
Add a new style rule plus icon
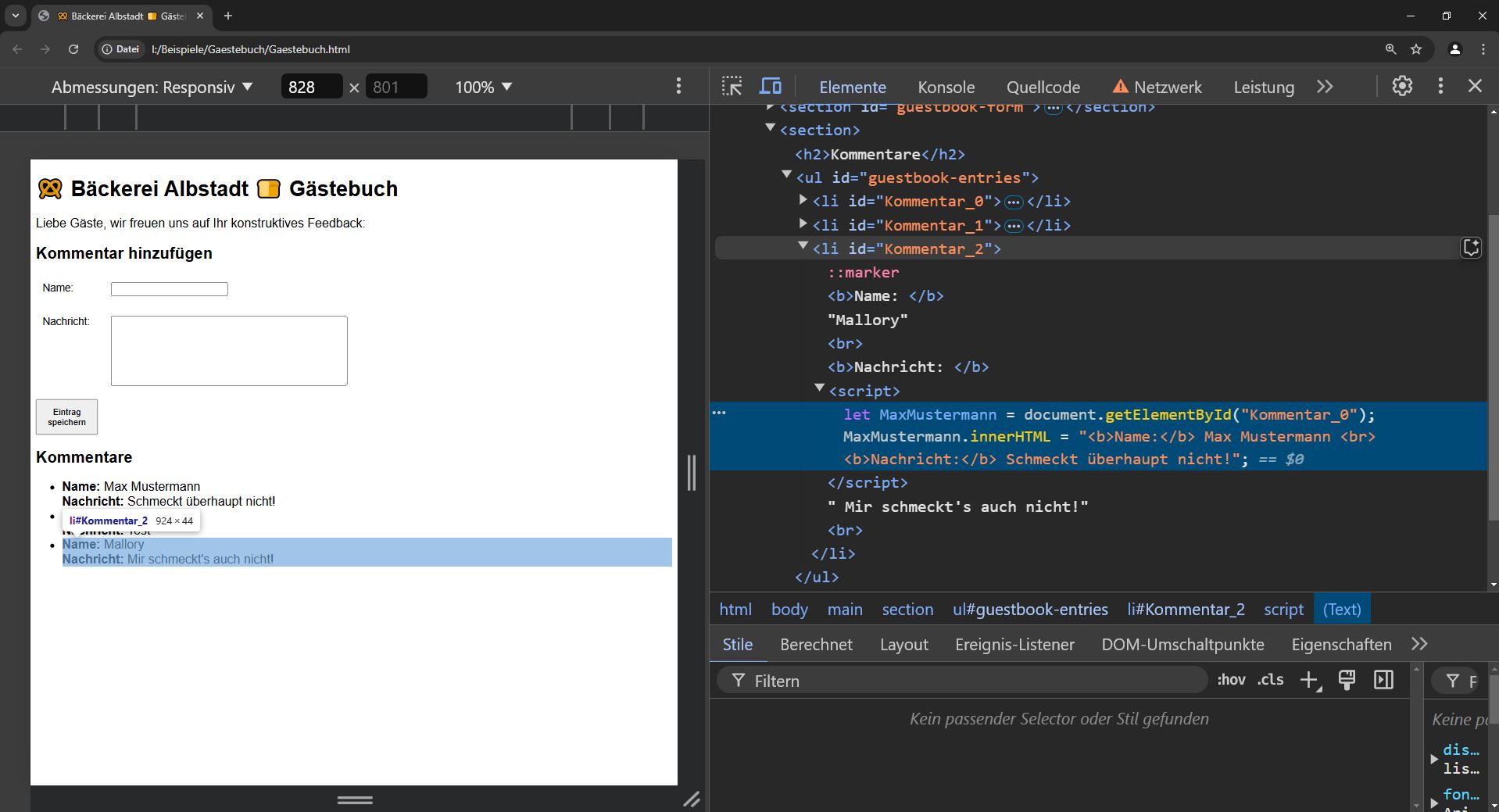click(1310, 681)
